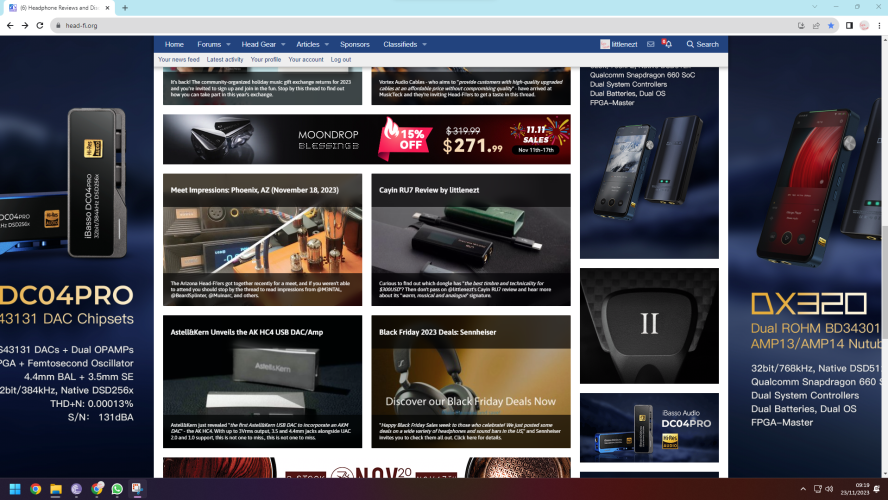Open alerts bell with red badge
Screen dimensions: 888x500
[x=667, y=44]
